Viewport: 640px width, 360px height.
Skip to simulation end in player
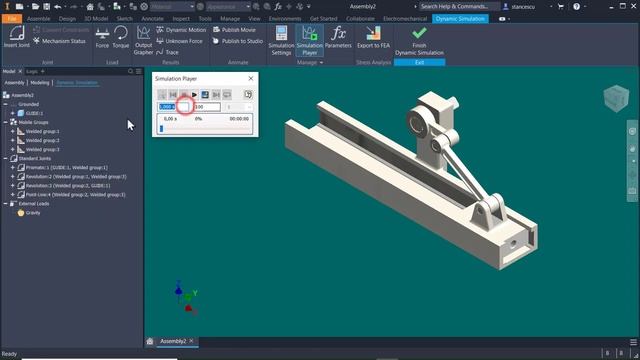216,95
